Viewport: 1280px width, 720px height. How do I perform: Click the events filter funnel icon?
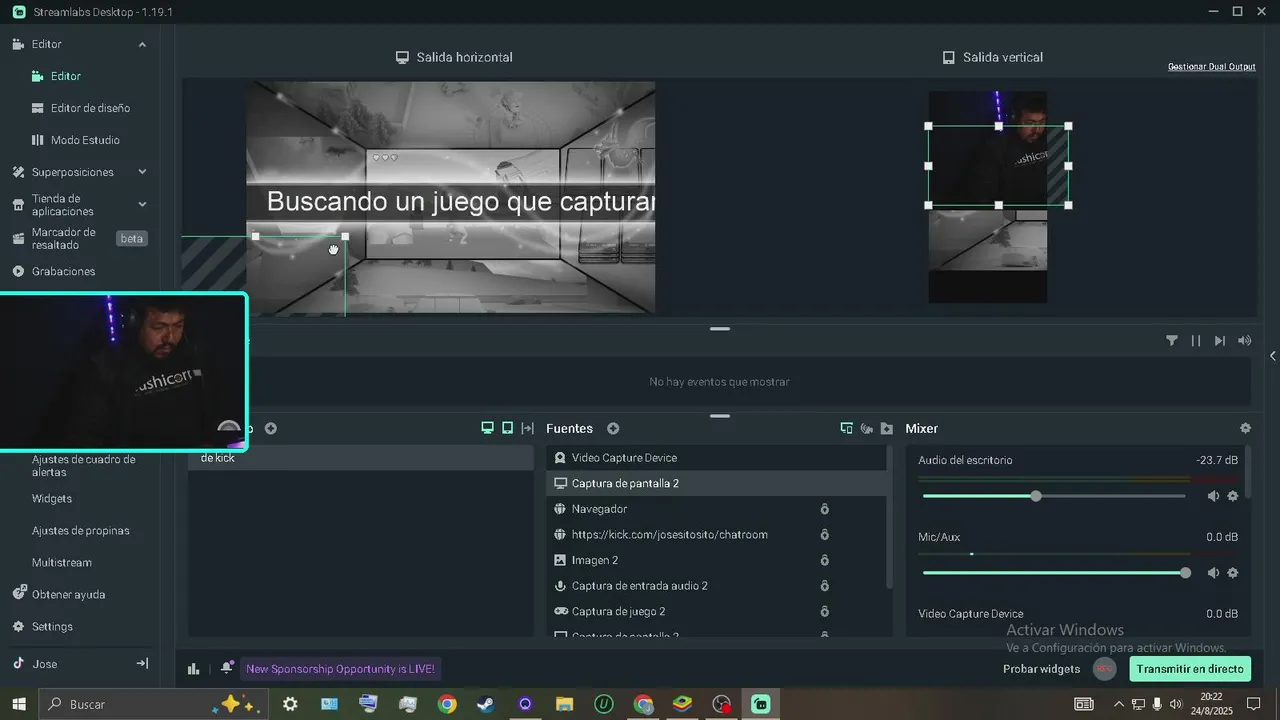1171,340
